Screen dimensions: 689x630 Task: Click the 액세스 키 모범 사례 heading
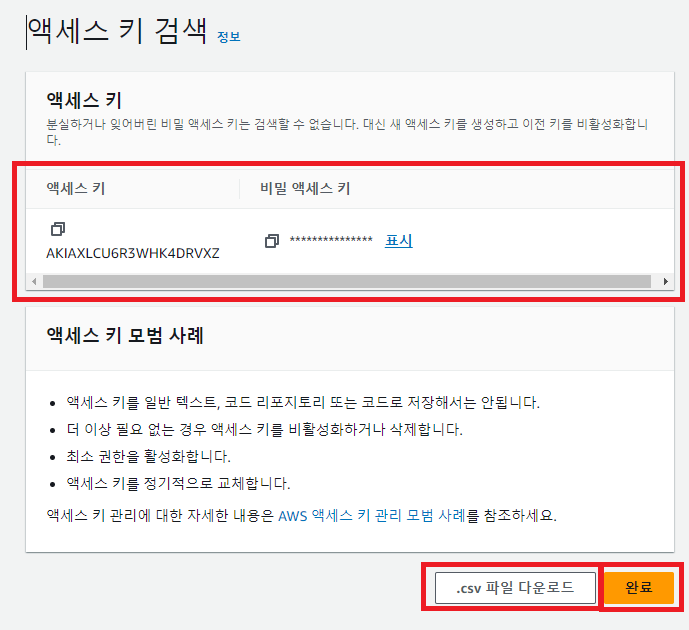tap(125, 336)
